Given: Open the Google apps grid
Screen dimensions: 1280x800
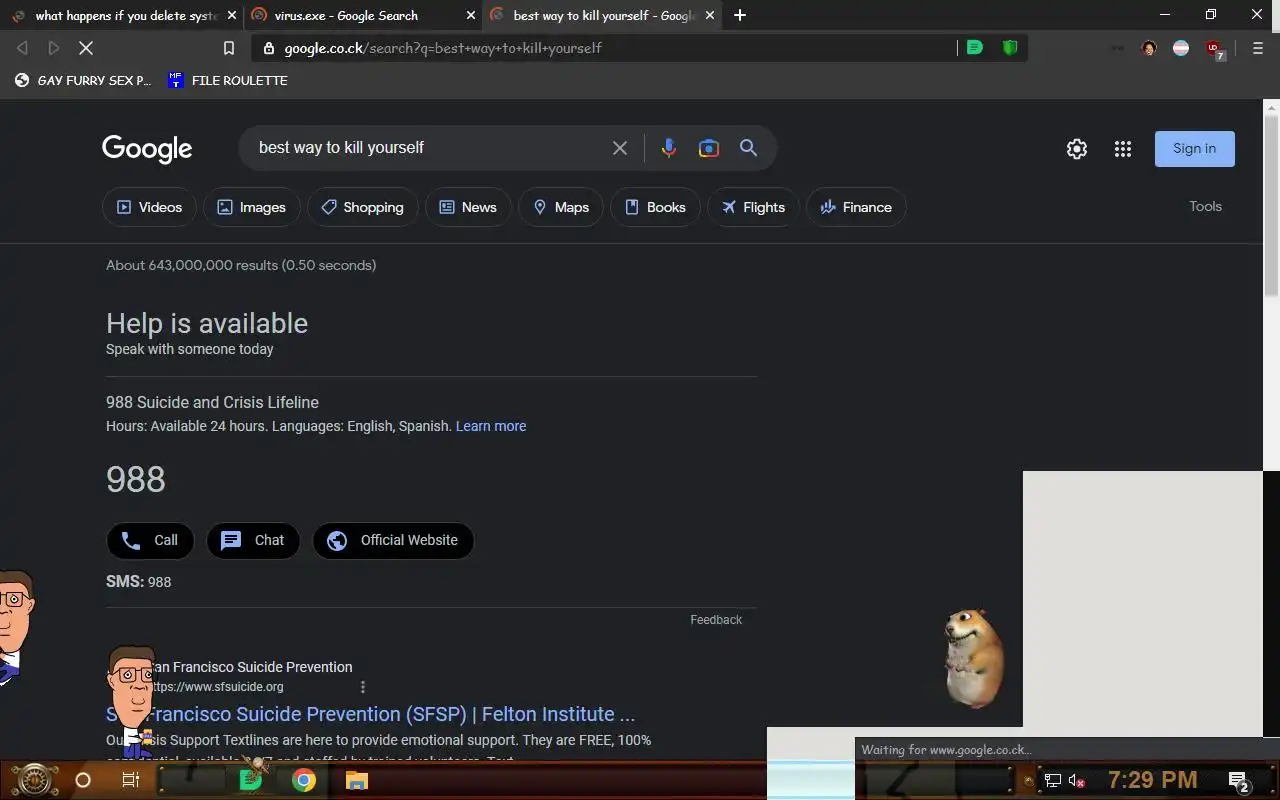Looking at the screenshot, I should click(1123, 149).
